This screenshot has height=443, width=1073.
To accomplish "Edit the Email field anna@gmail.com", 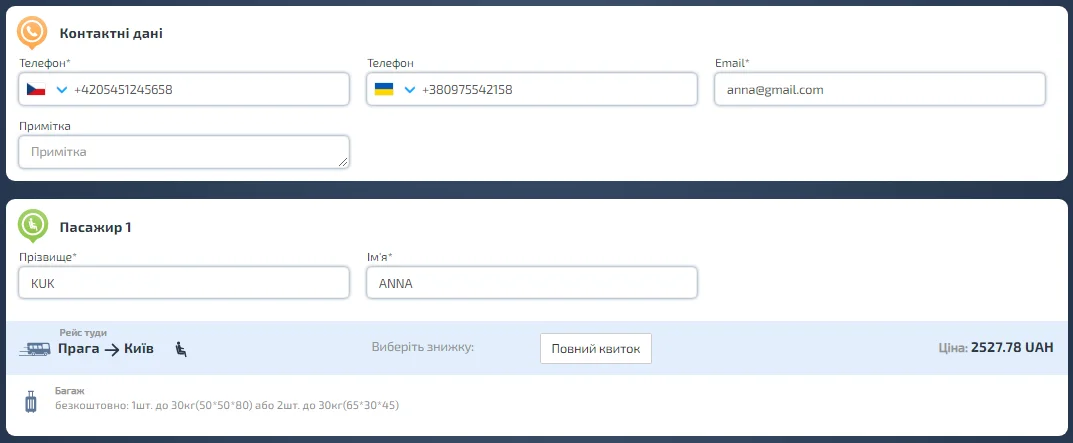I will coord(879,90).
